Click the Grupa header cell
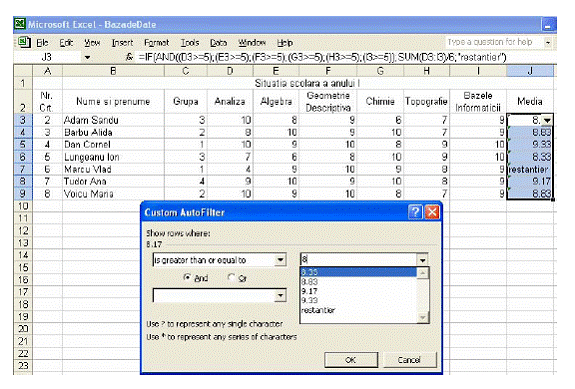The width and height of the screenshot is (575, 389). 186,101
